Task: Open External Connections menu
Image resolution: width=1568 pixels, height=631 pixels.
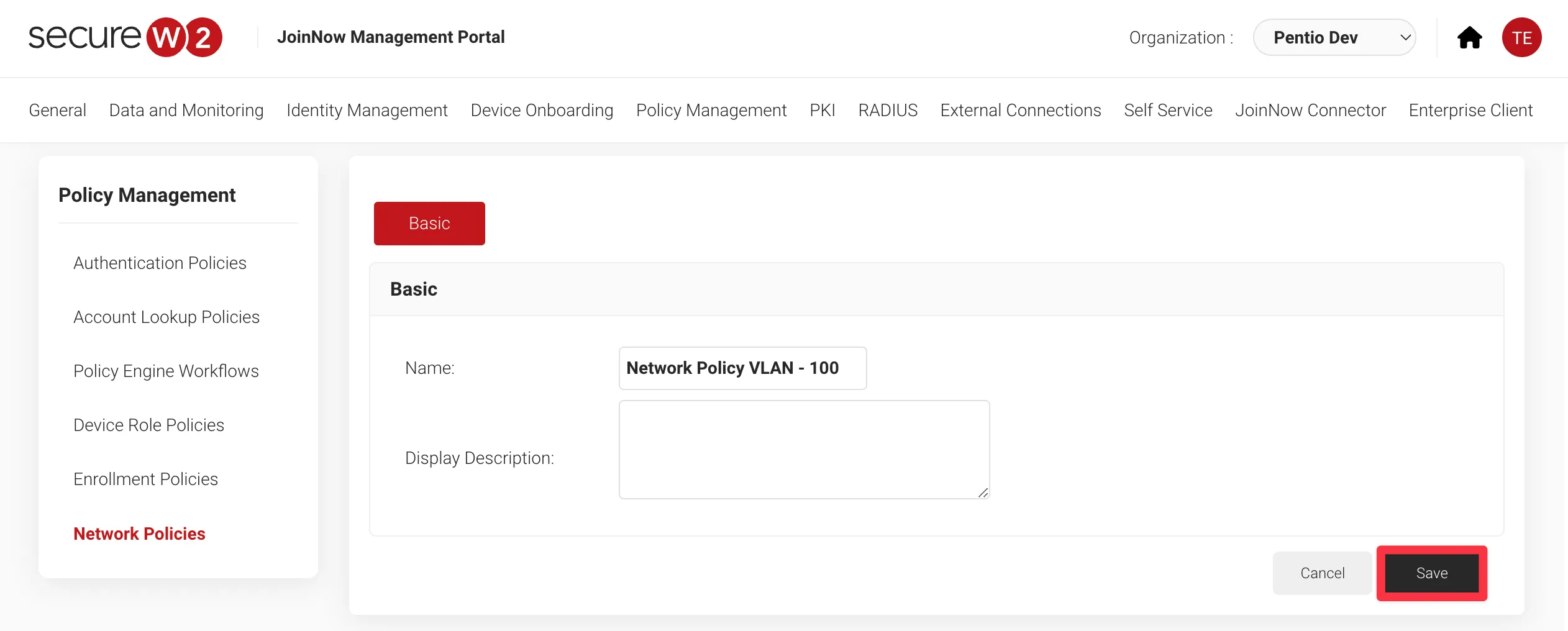Action: click(x=1021, y=110)
